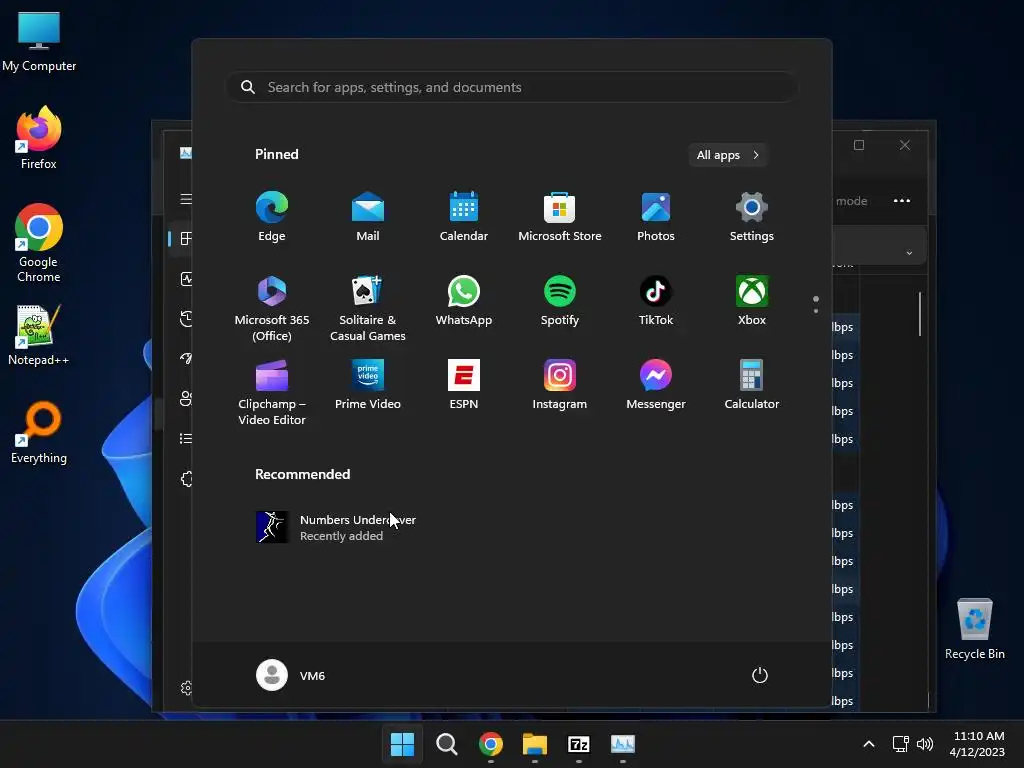This screenshot has width=1024, height=768.
Task: Open recommended Numbers Undercover item
Action: pyautogui.click(x=336, y=527)
